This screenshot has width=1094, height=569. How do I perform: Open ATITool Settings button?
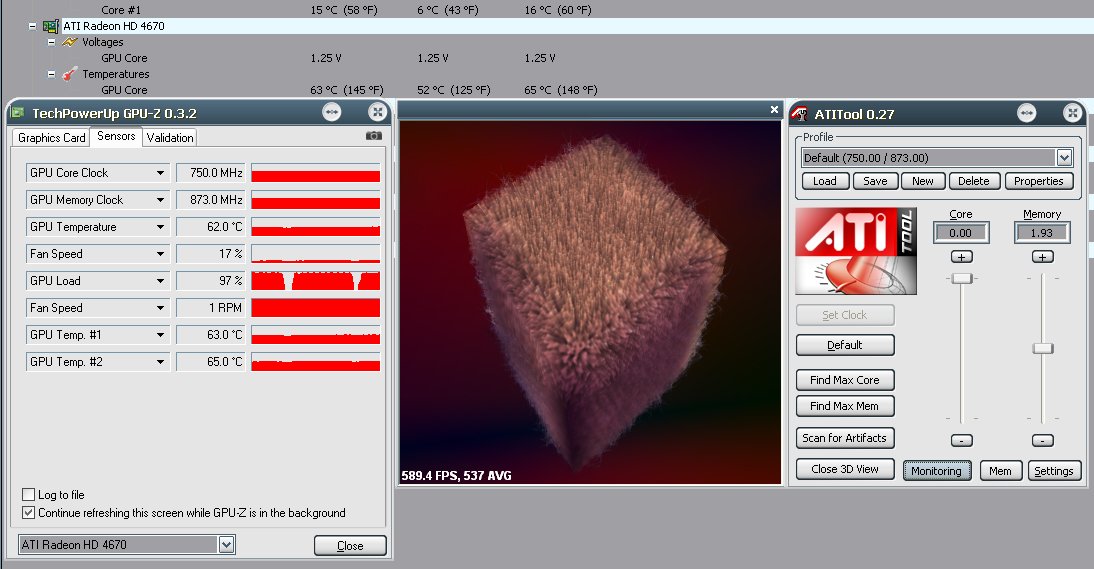(x=1054, y=471)
